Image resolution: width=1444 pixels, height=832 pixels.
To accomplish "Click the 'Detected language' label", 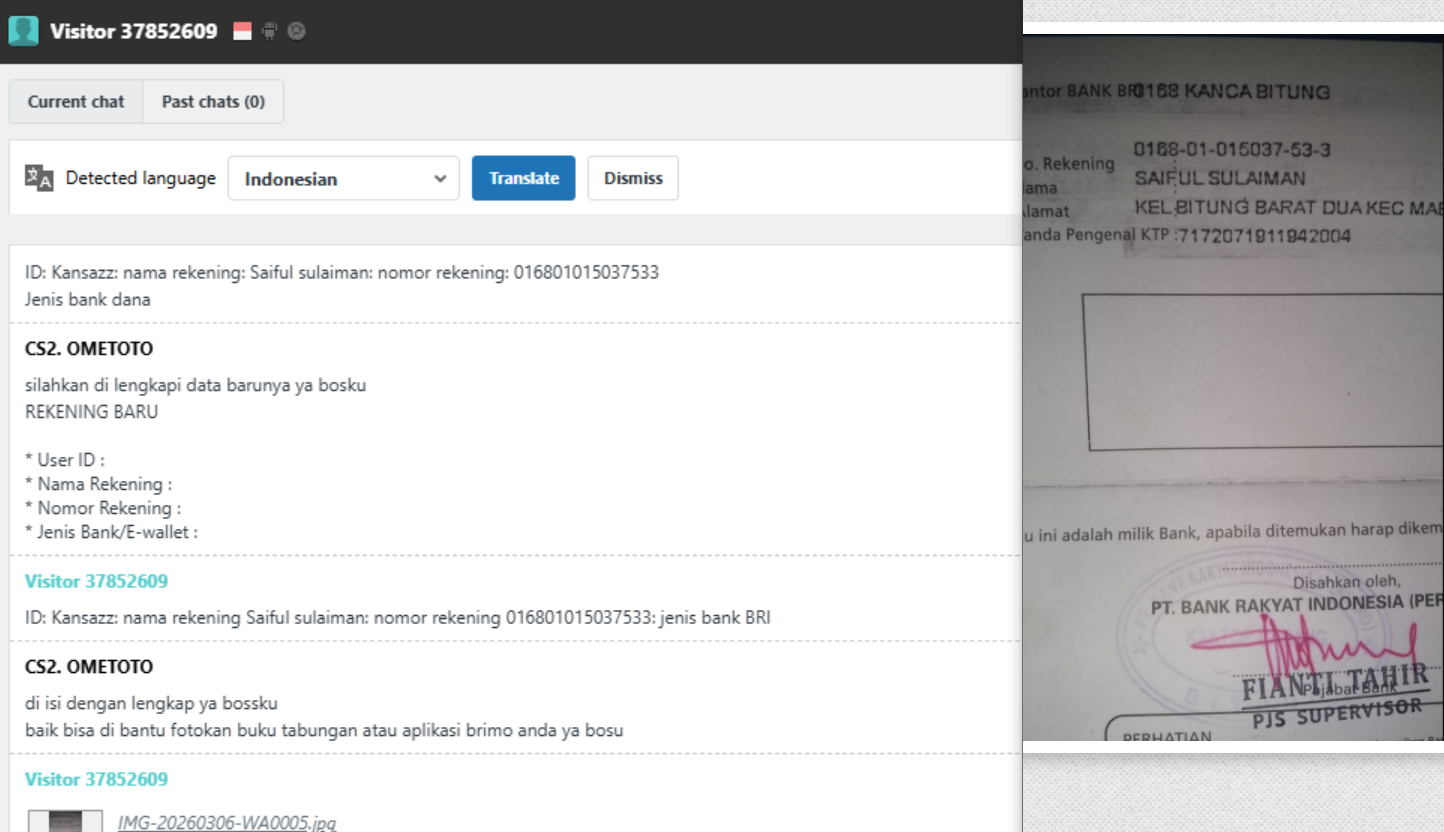I will [x=141, y=179].
